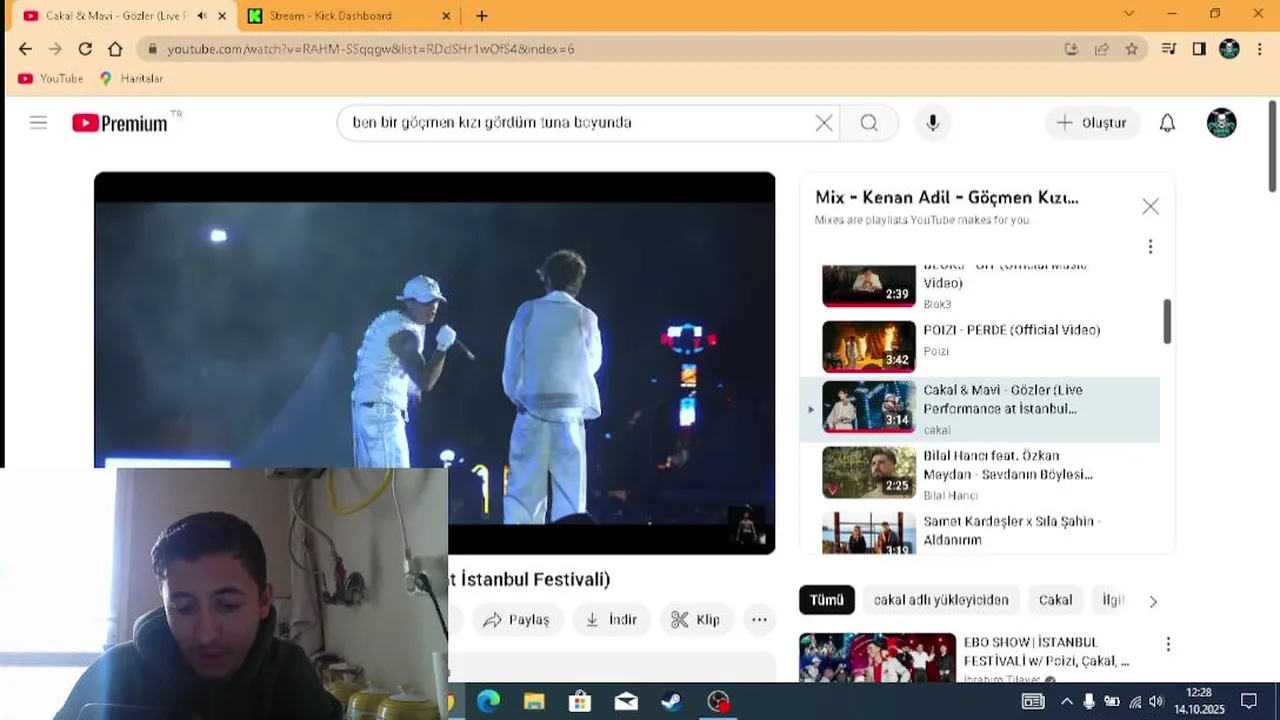This screenshot has height=720, width=1280.
Task: Close the Cakal & Mavi YouTube tab
Action: tap(222, 16)
